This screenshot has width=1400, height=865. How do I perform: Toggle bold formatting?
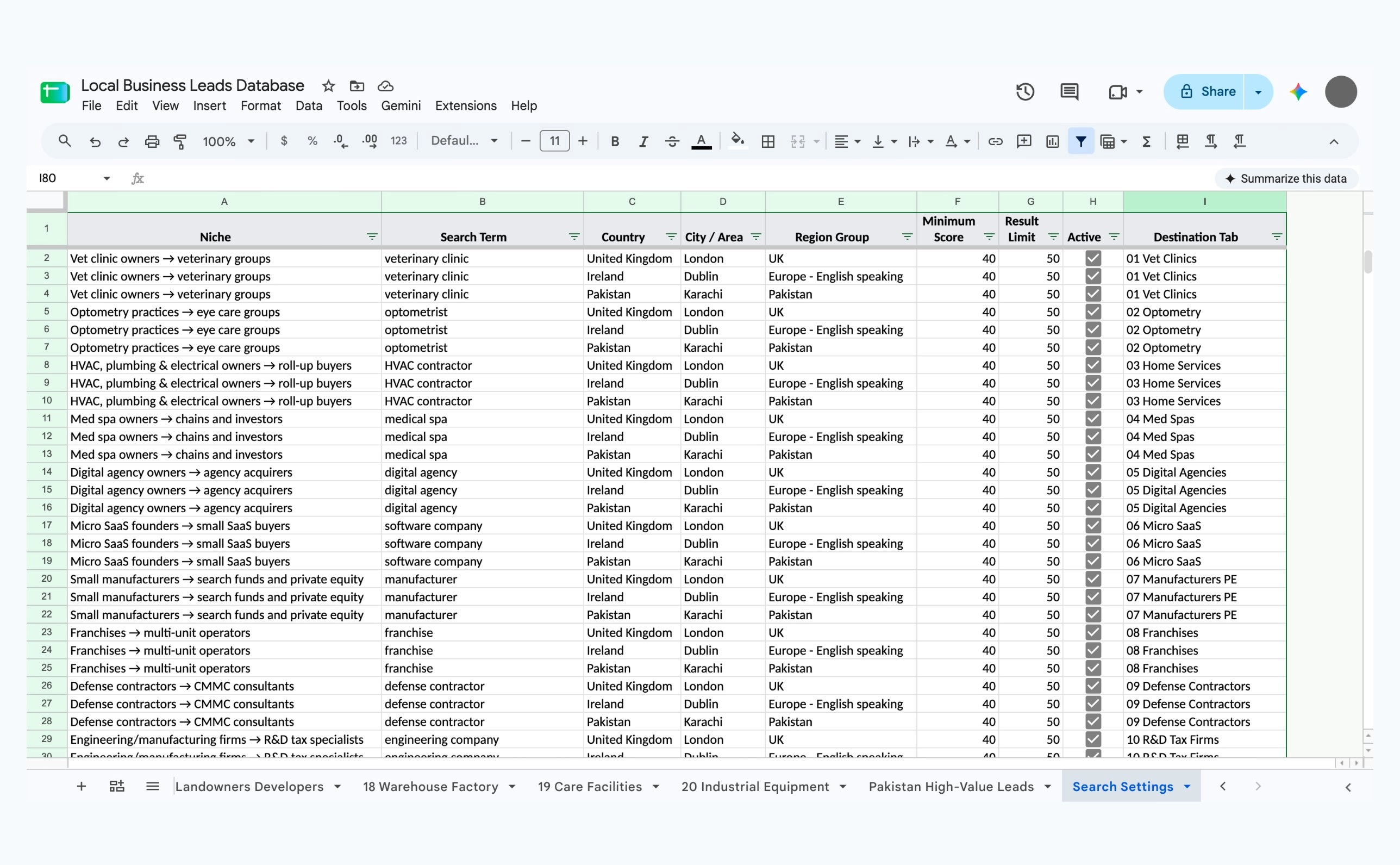[615, 141]
